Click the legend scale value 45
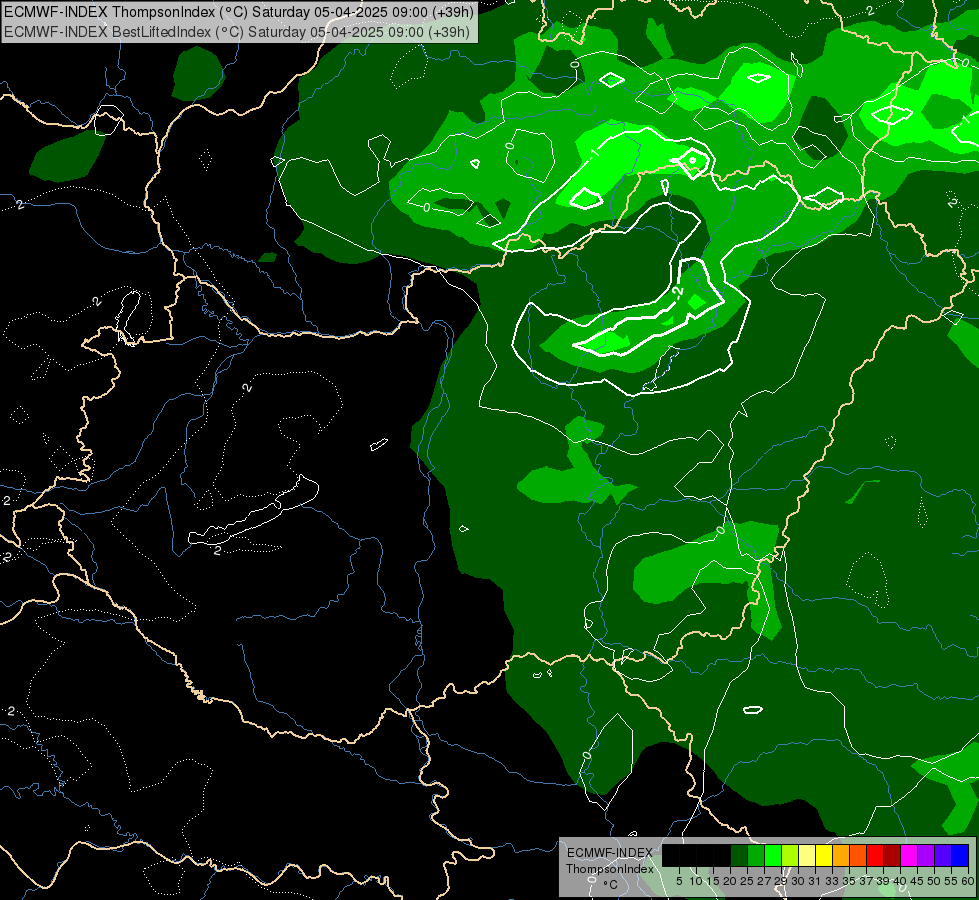This screenshot has height=900, width=979. [917, 881]
